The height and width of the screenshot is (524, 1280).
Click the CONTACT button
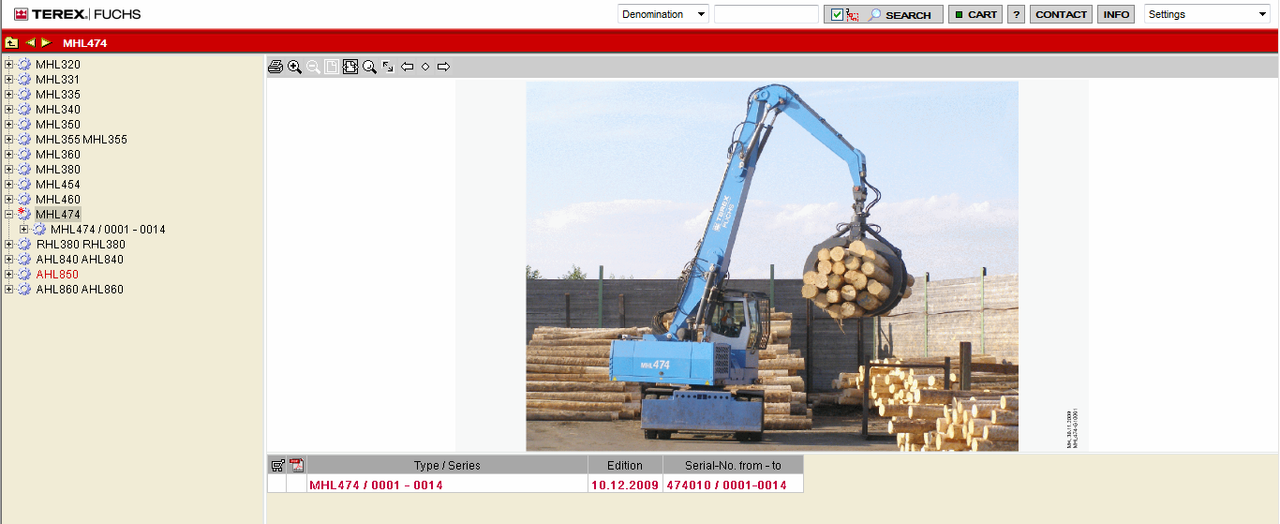pos(1061,15)
